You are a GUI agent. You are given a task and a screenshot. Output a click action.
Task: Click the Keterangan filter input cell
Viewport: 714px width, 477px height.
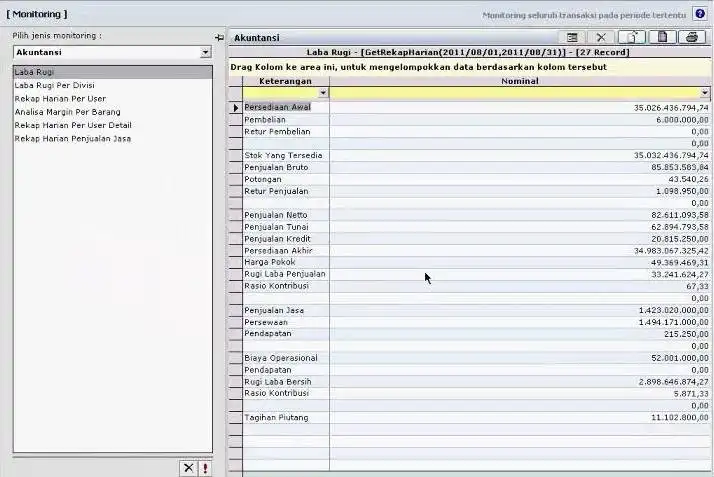tap(280, 93)
